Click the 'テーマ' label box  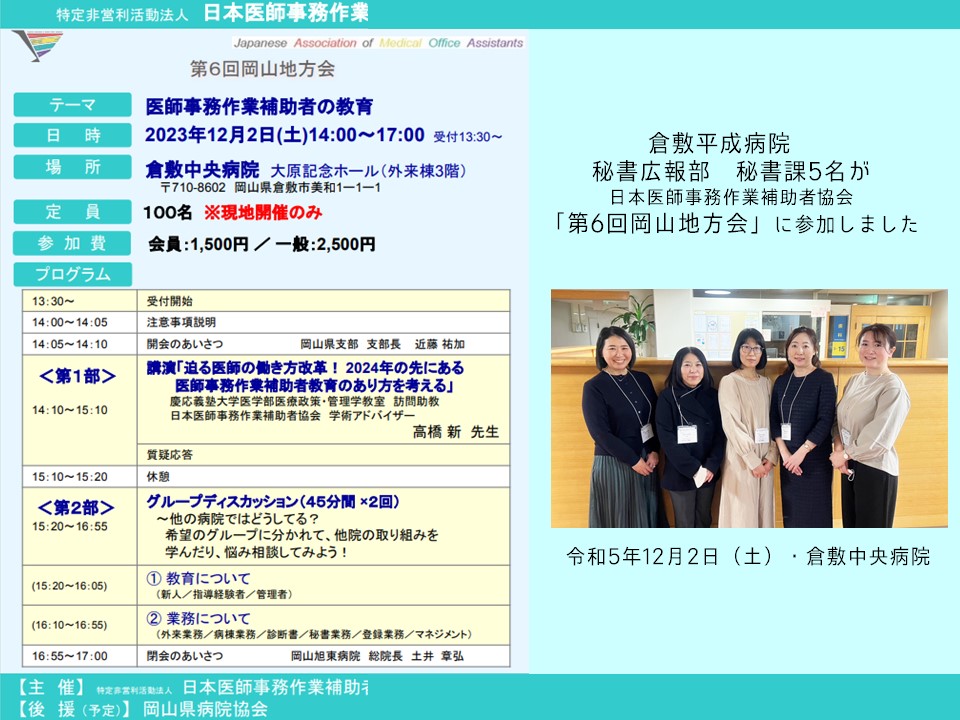tap(72, 105)
